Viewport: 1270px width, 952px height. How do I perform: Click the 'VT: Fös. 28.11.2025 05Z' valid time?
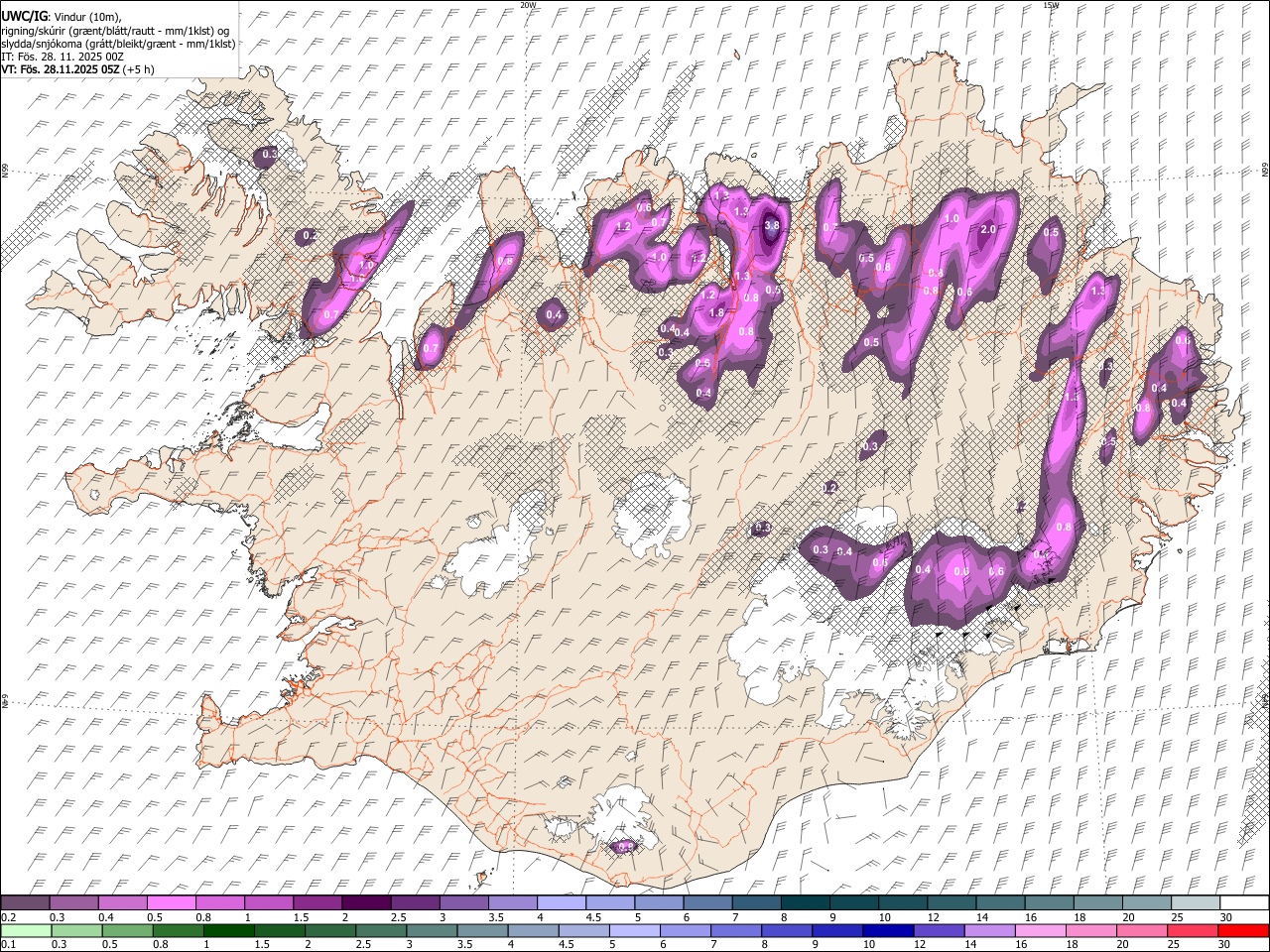click(62, 70)
